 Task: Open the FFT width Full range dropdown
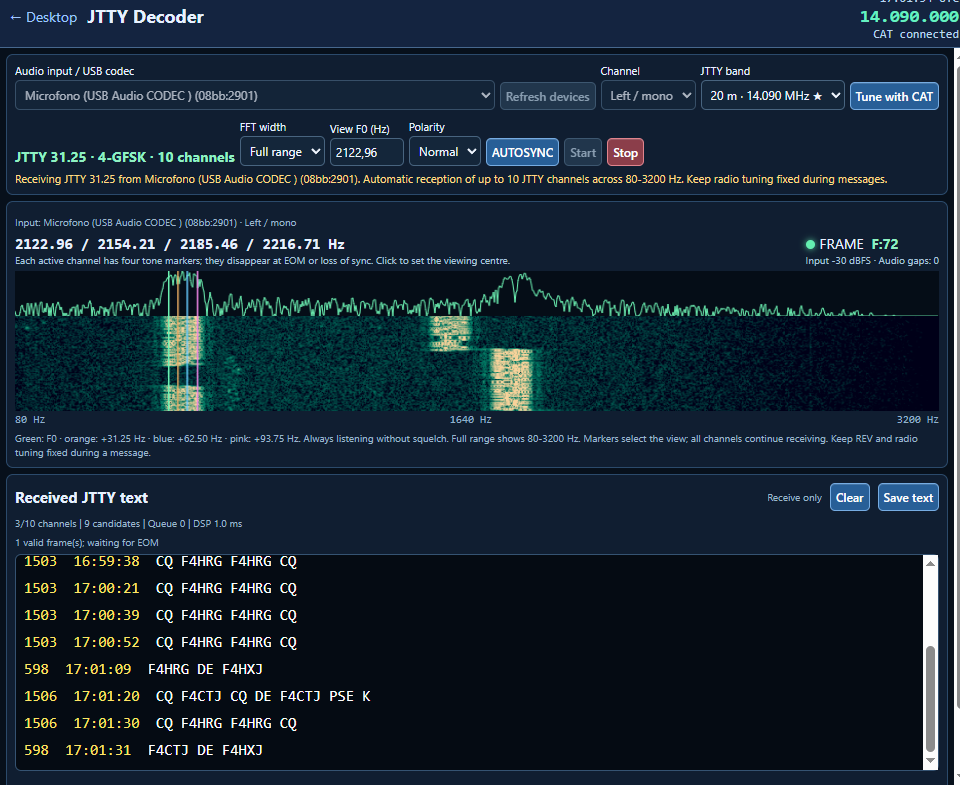pyautogui.click(x=282, y=151)
